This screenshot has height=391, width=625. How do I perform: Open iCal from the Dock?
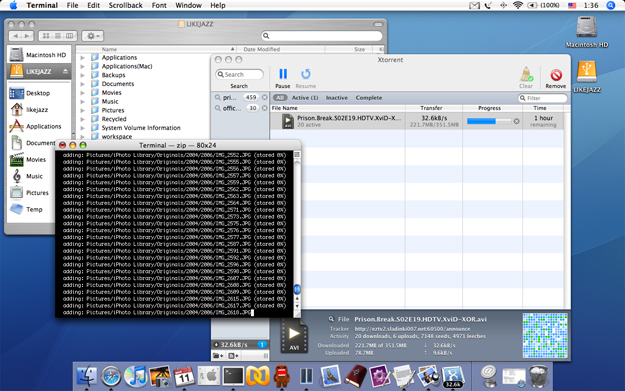(x=184, y=376)
